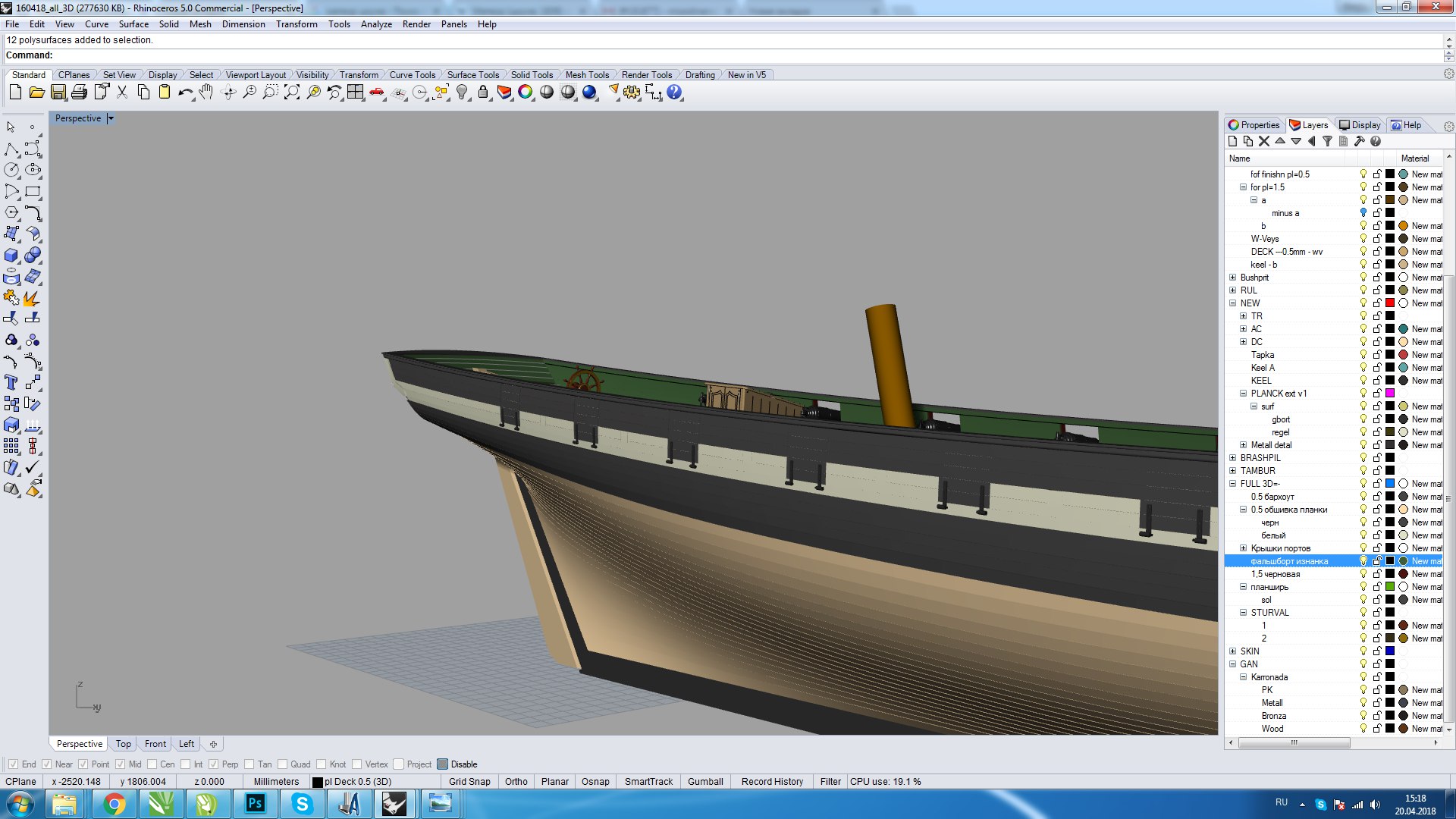The width and height of the screenshot is (1456, 819).
Task: Click the Delete layer X icon
Action: coord(1263,141)
